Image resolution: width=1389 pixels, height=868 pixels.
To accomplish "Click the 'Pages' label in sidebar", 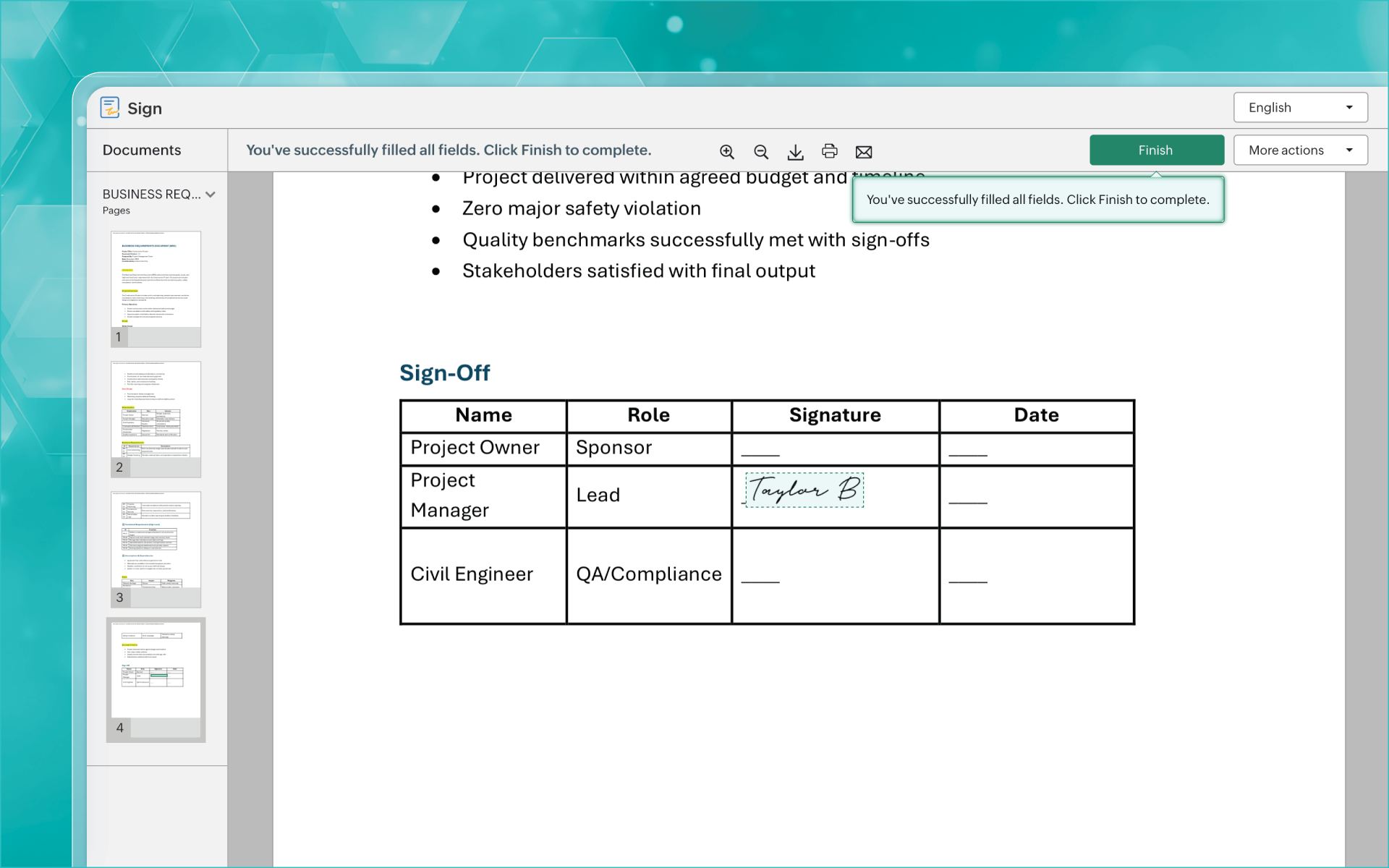I will coord(116,210).
